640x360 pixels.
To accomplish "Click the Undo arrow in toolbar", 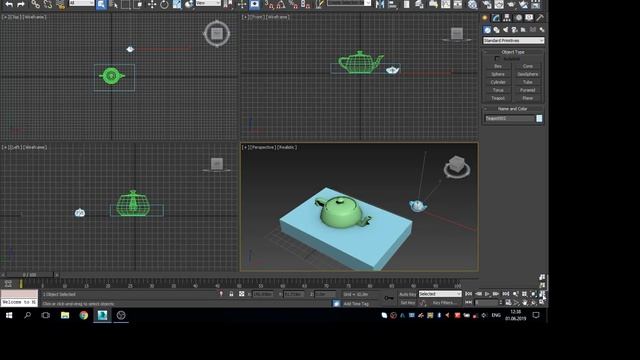I will tap(9, 4).
